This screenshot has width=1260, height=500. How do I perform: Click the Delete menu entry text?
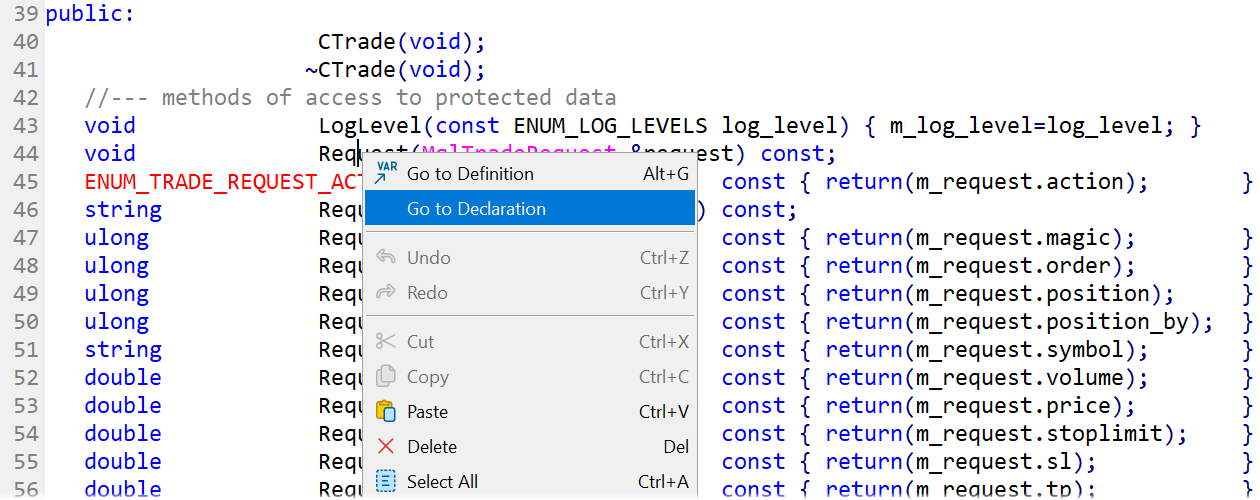pyautogui.click(x=432, y=447)
